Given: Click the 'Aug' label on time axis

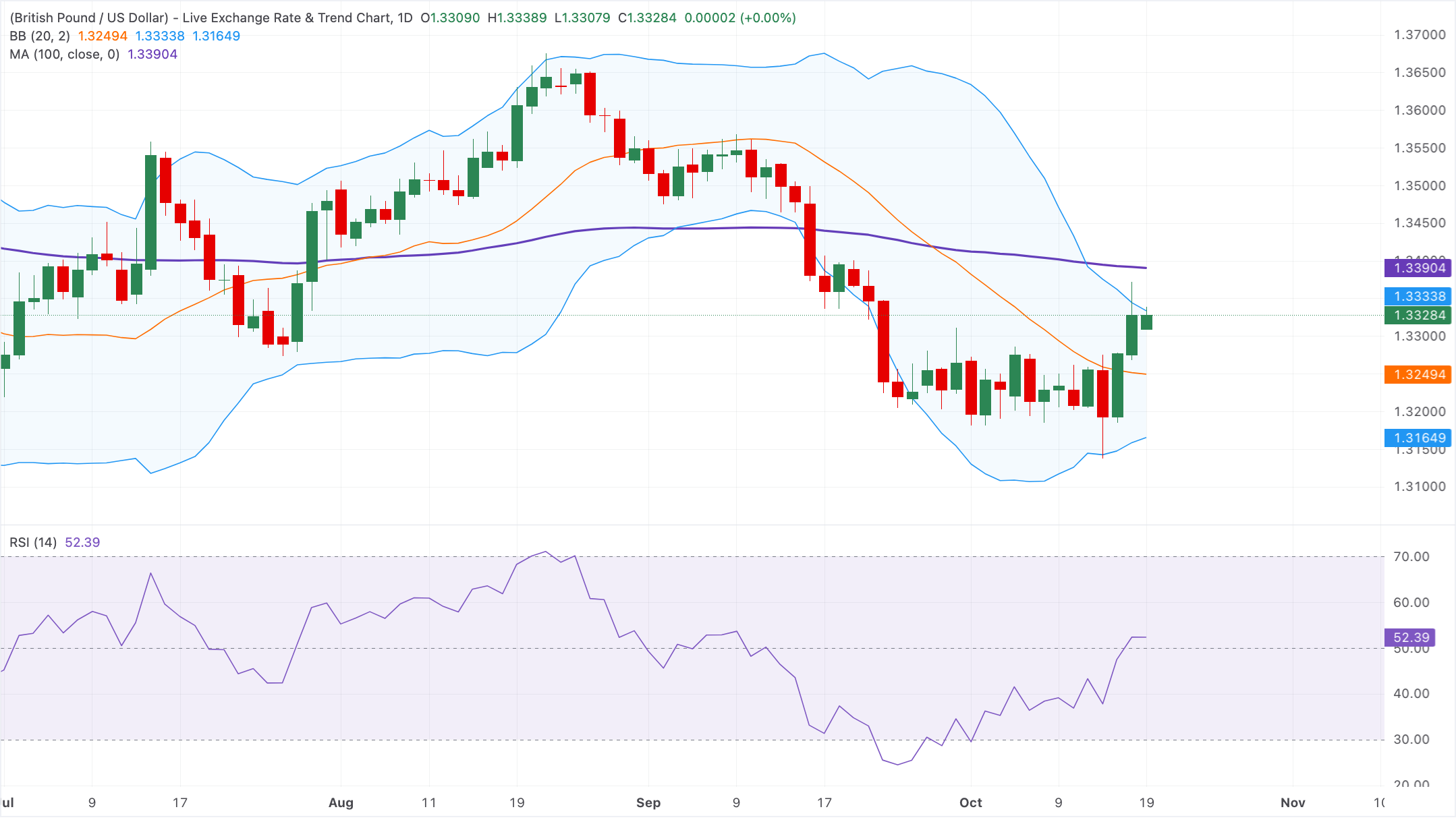Looking at the screenshot, I should click(341, 802).
